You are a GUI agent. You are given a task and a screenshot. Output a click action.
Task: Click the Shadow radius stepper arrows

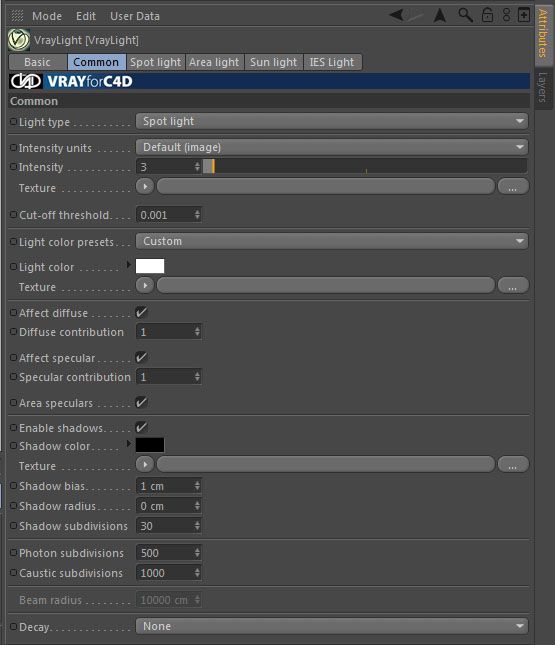click(197, 506)
